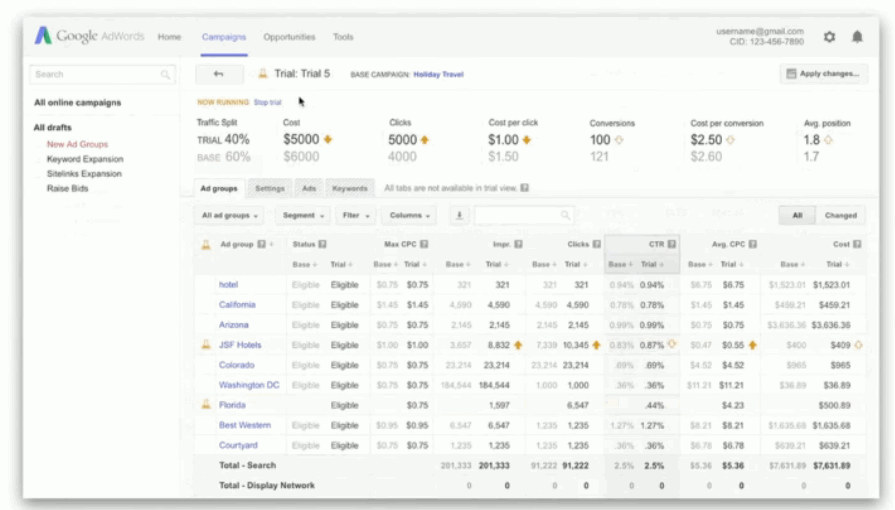
Task: Open the Best Western ad group
Action: pos(245,425)
